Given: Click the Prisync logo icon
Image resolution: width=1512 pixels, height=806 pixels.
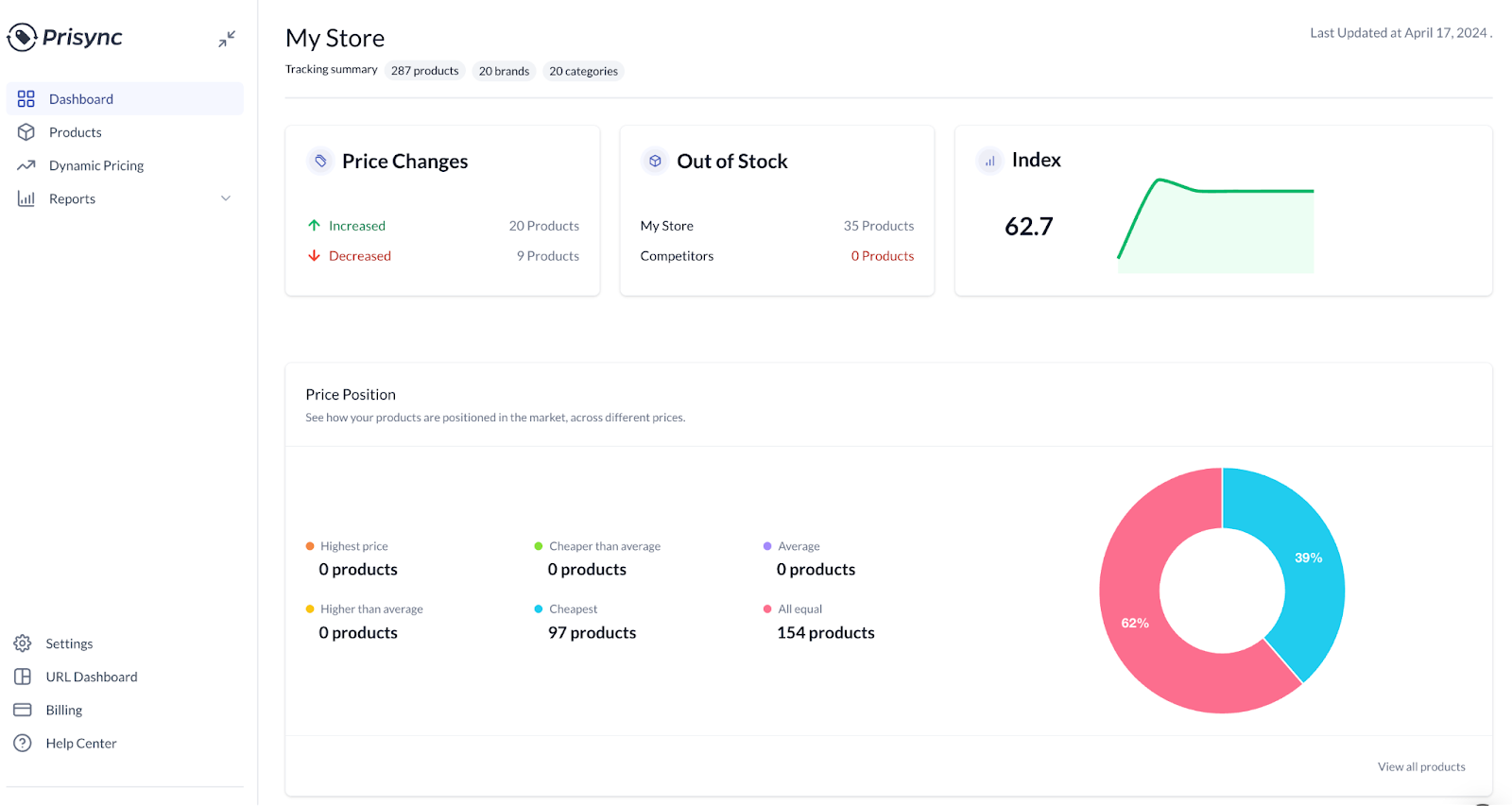Looking at the screenshot, I should click(x=23, y=37).
